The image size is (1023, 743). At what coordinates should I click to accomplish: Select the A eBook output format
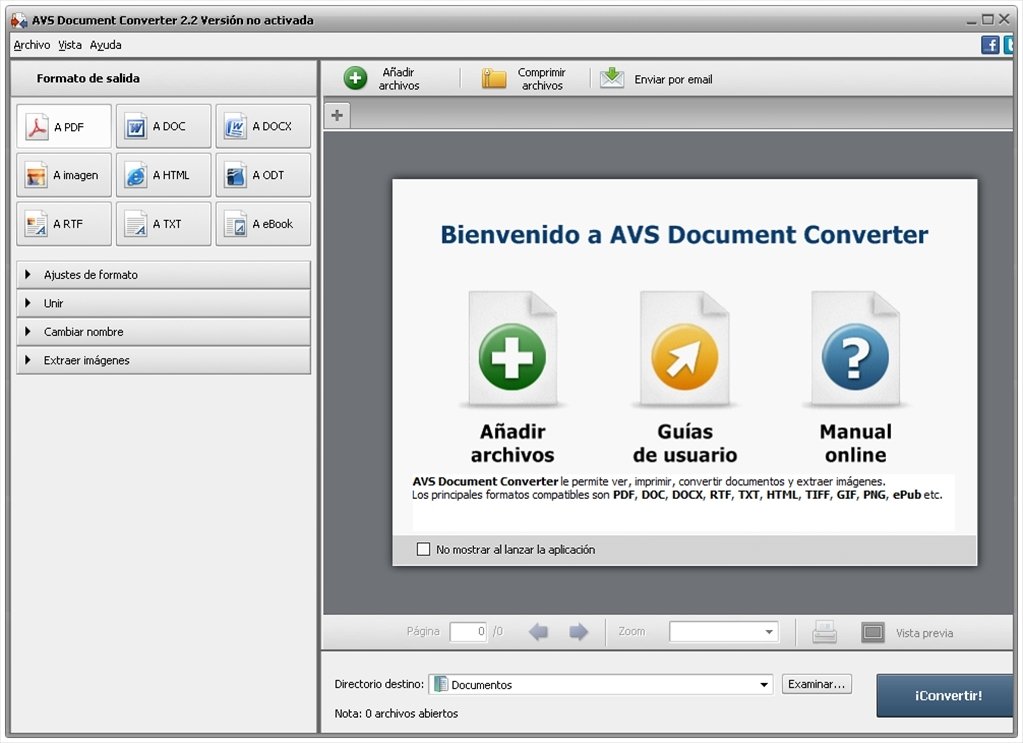tap(264, 224)
